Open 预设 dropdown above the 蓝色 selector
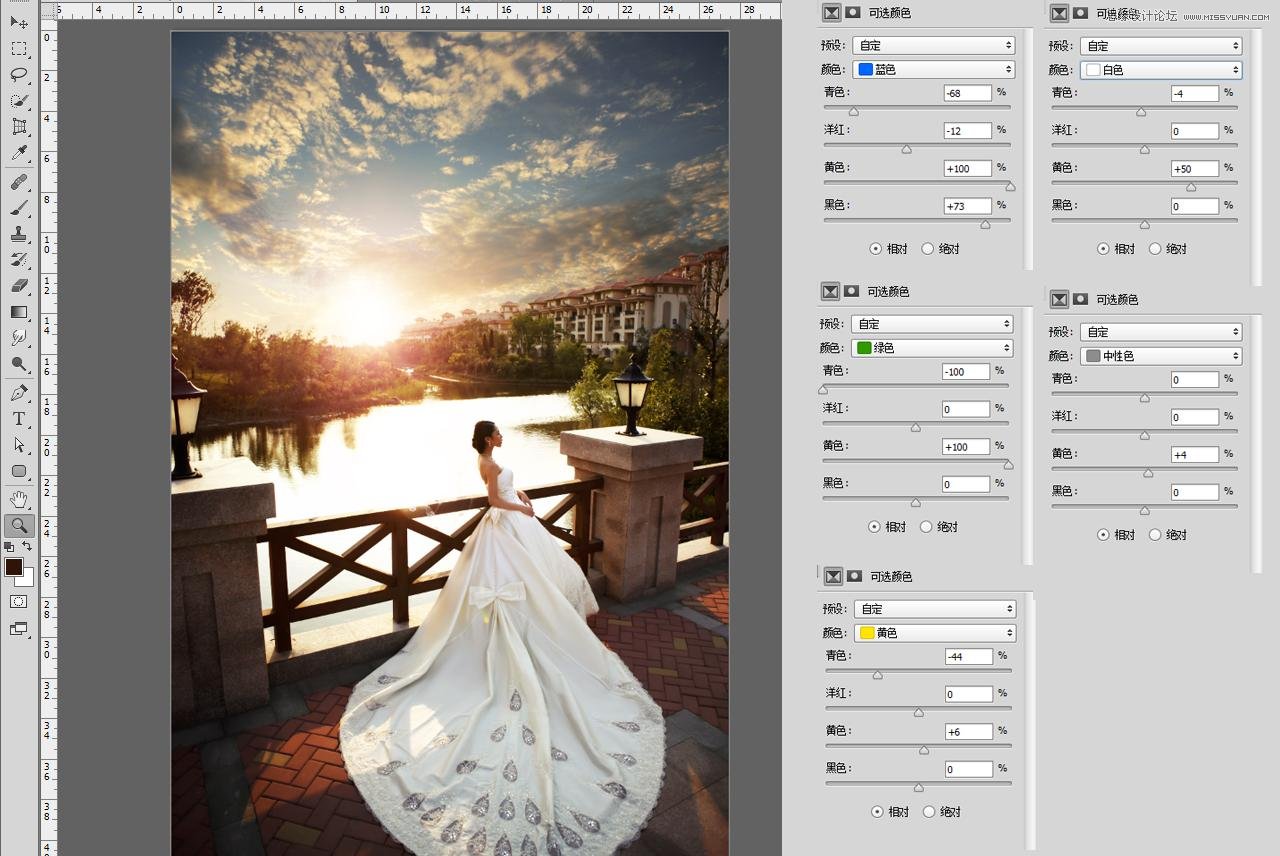This screenshot has height=856, width=1280. (934, 45)
